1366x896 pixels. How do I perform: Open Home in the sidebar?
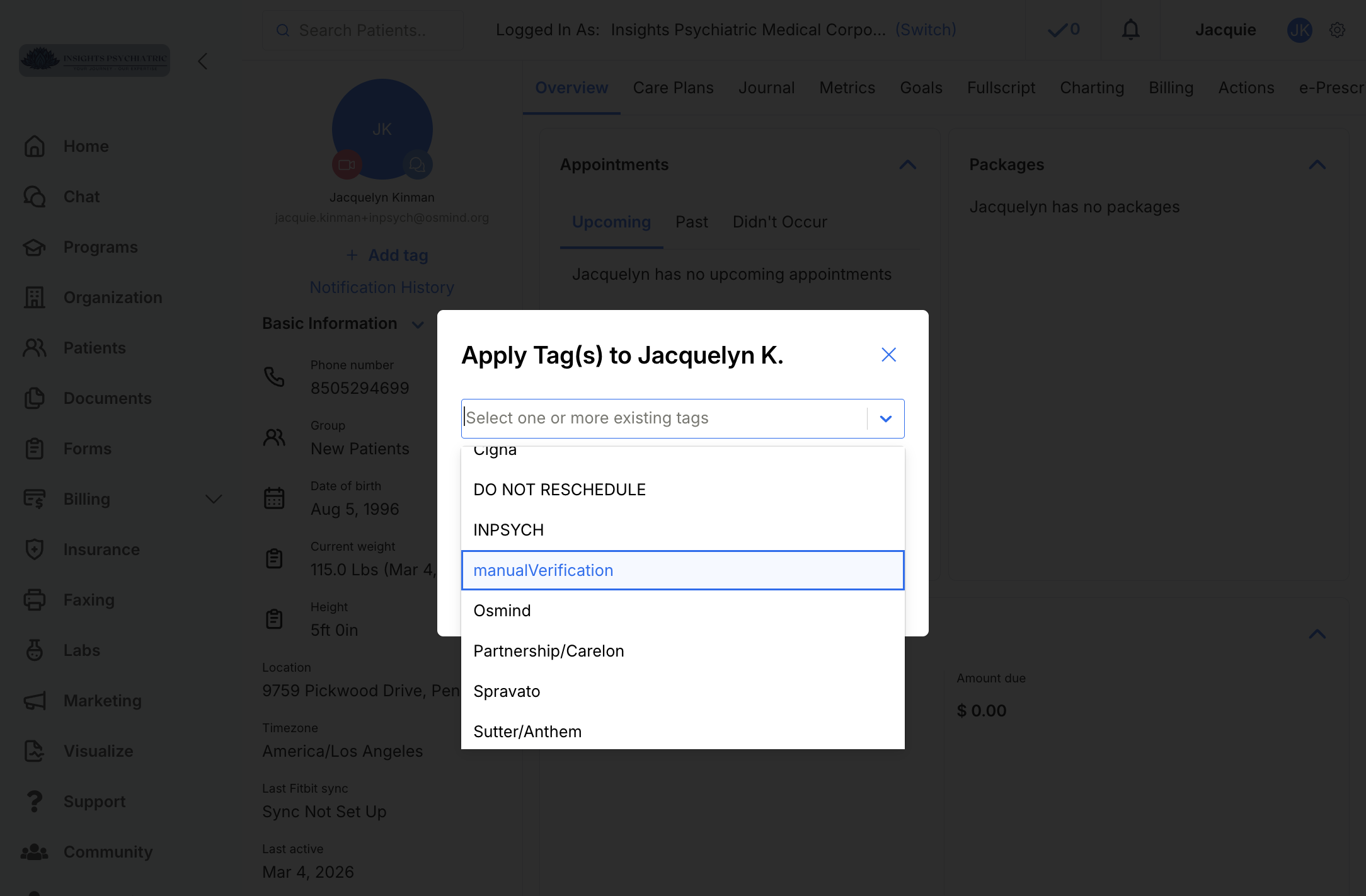(x=86, y=146)
